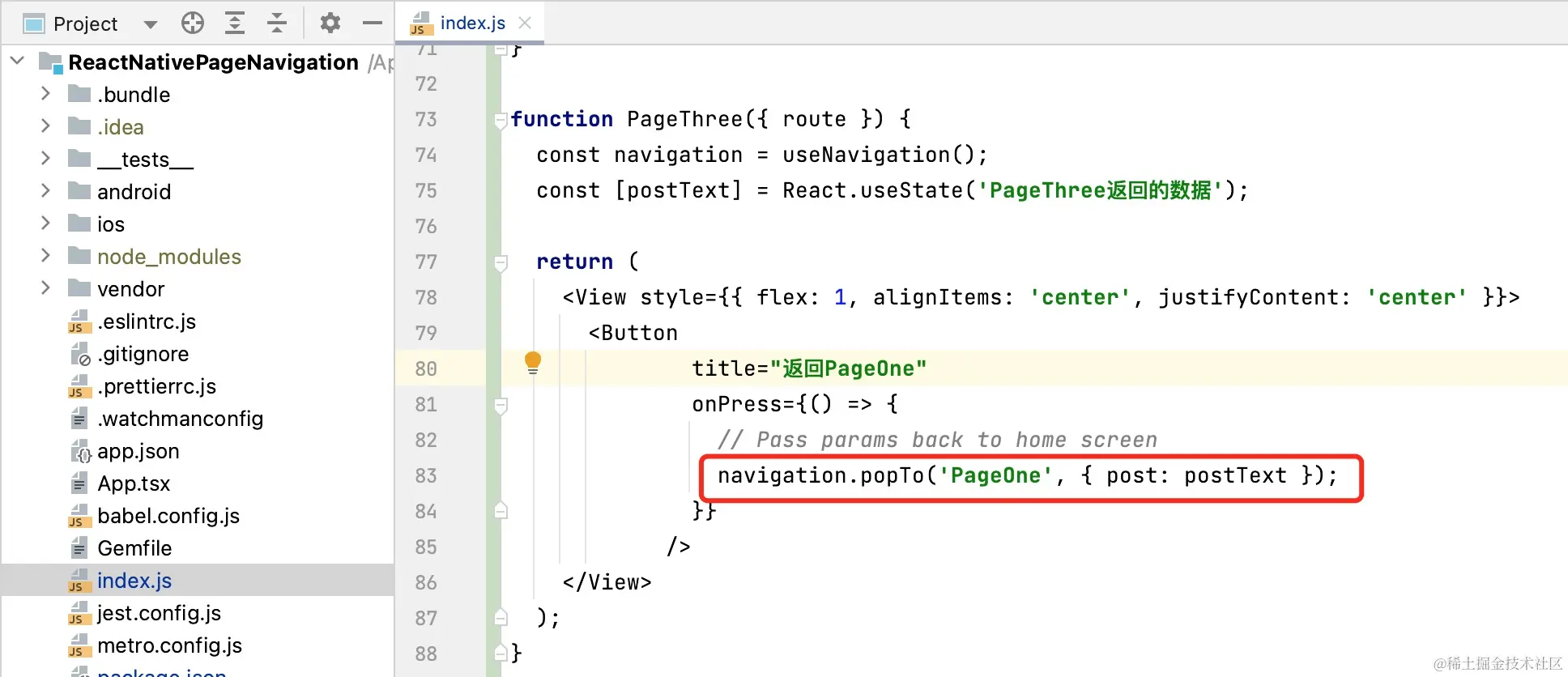Click the .prettierrc.js file icon

79,386
